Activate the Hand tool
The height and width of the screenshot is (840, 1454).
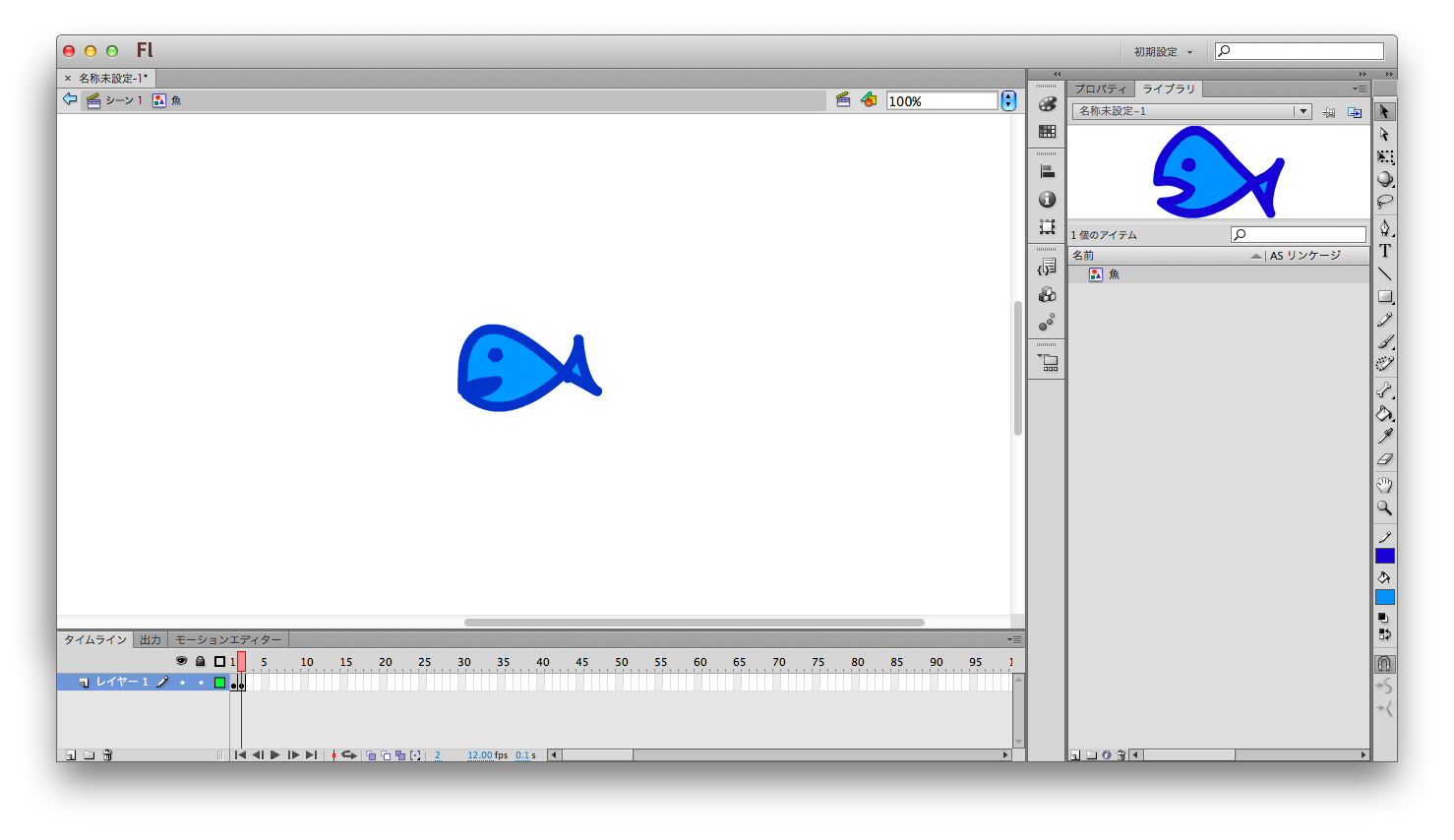pyautogui.click(x=1384, y=485)
